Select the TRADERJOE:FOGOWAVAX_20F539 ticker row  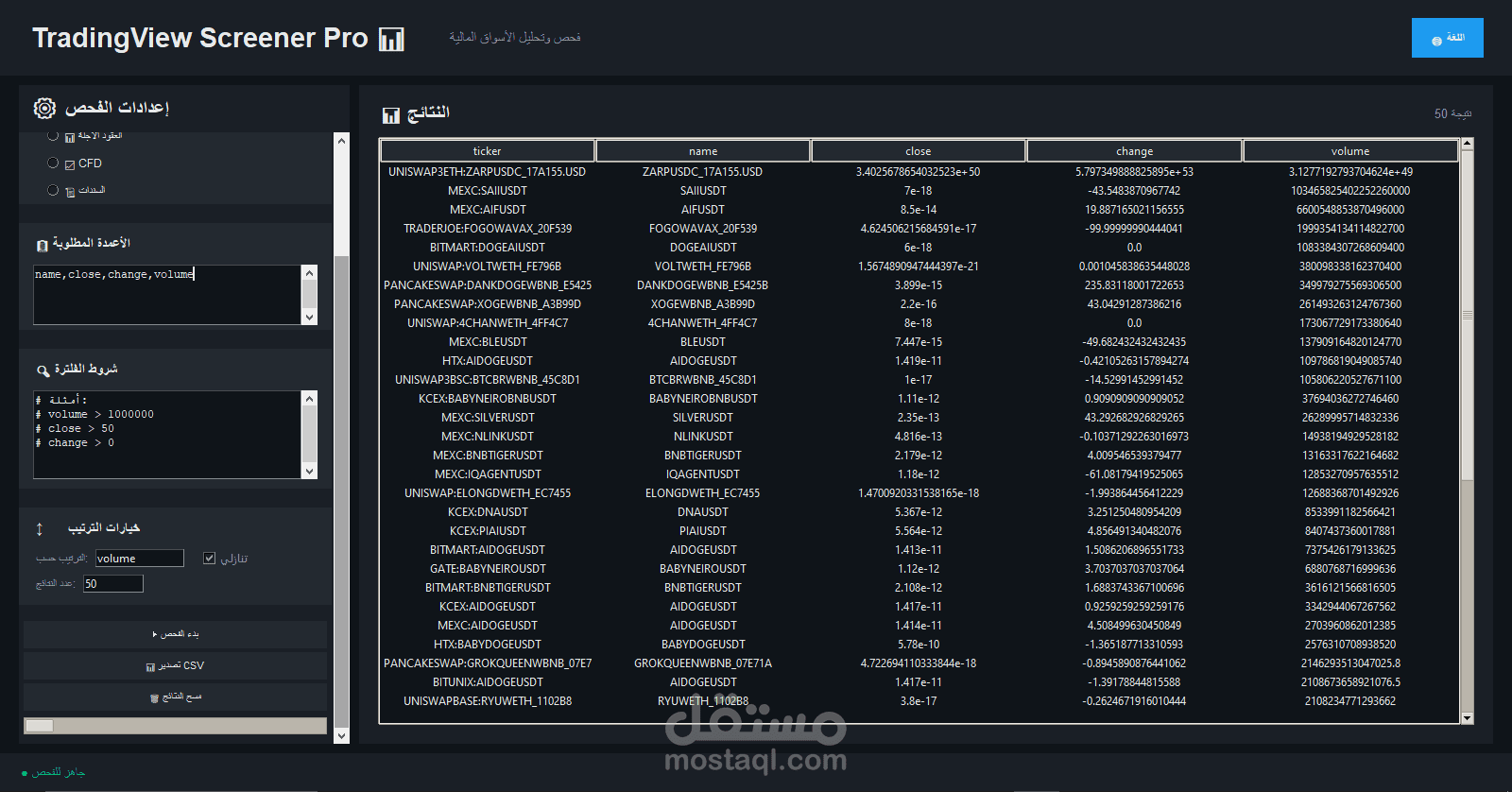click(487, 229)
